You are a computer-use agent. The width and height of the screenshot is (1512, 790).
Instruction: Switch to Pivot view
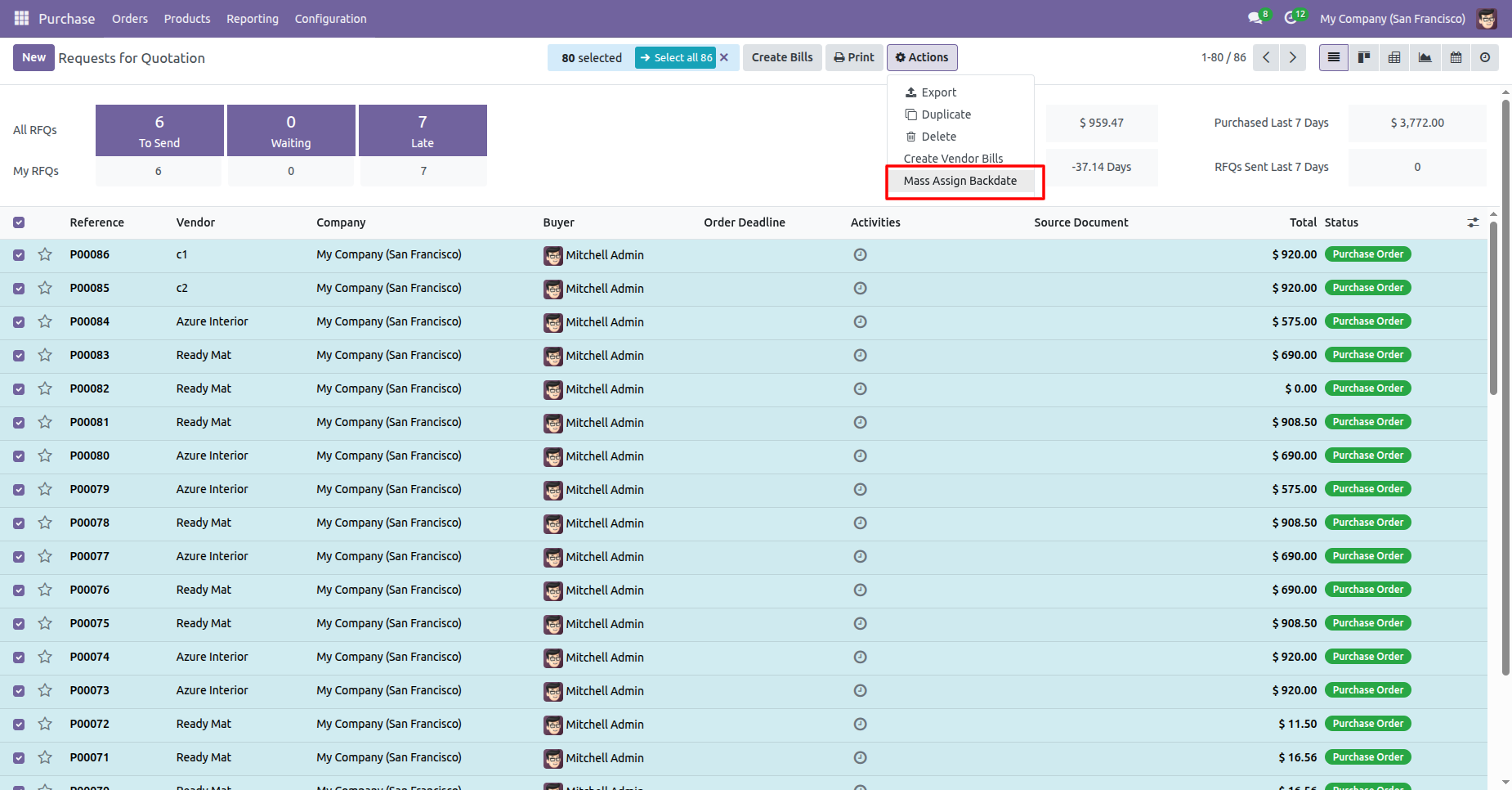(1394, 57)
